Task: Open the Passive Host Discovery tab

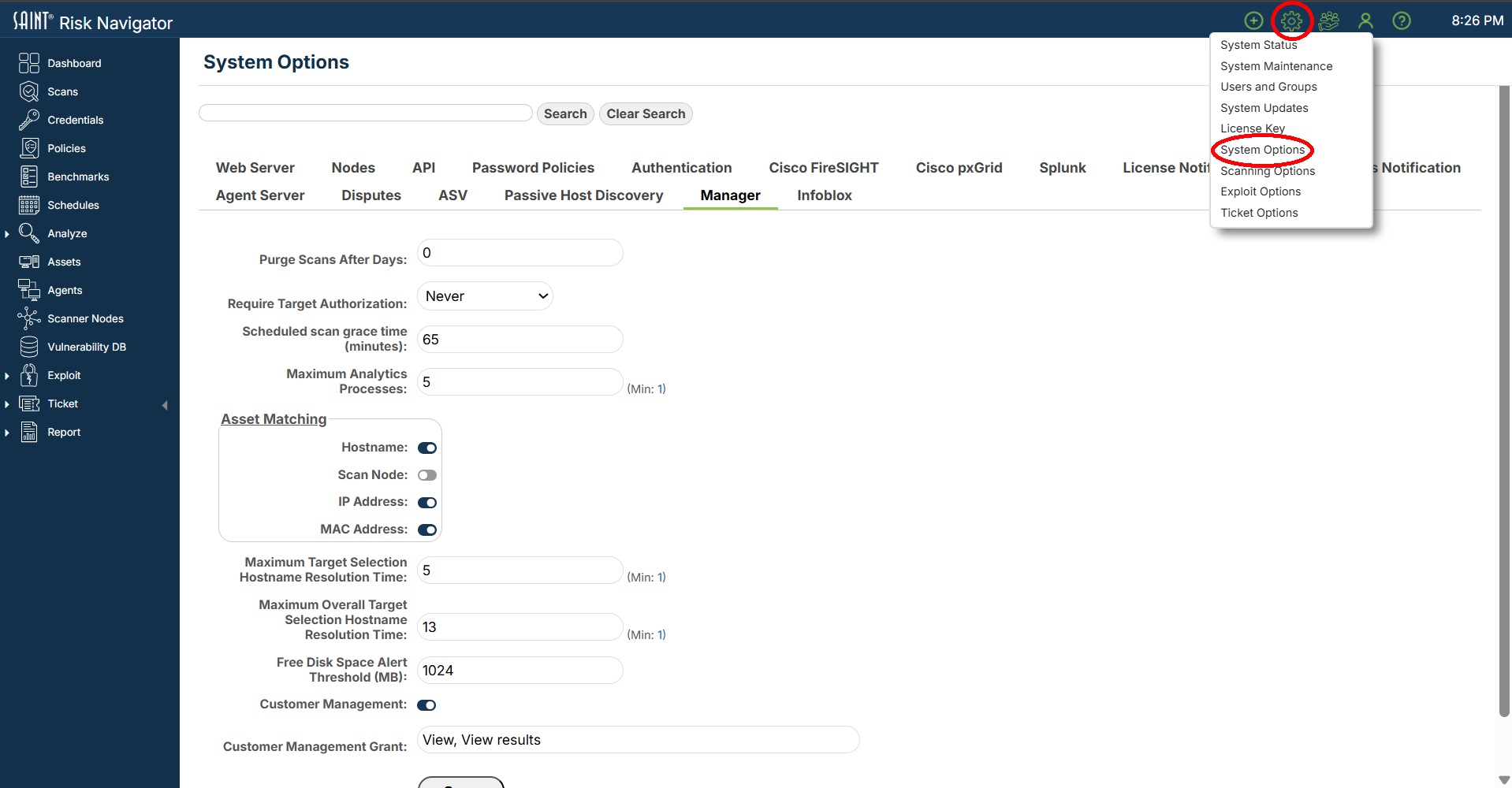Action: tap(583, 195)
